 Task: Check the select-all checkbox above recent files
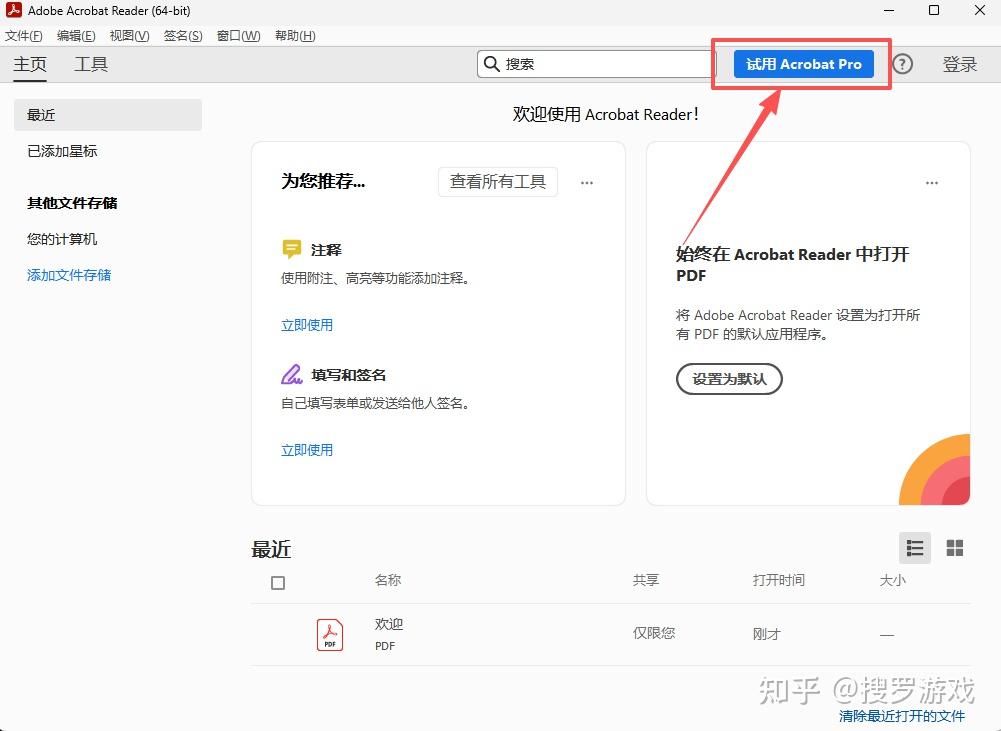point(277,581)
